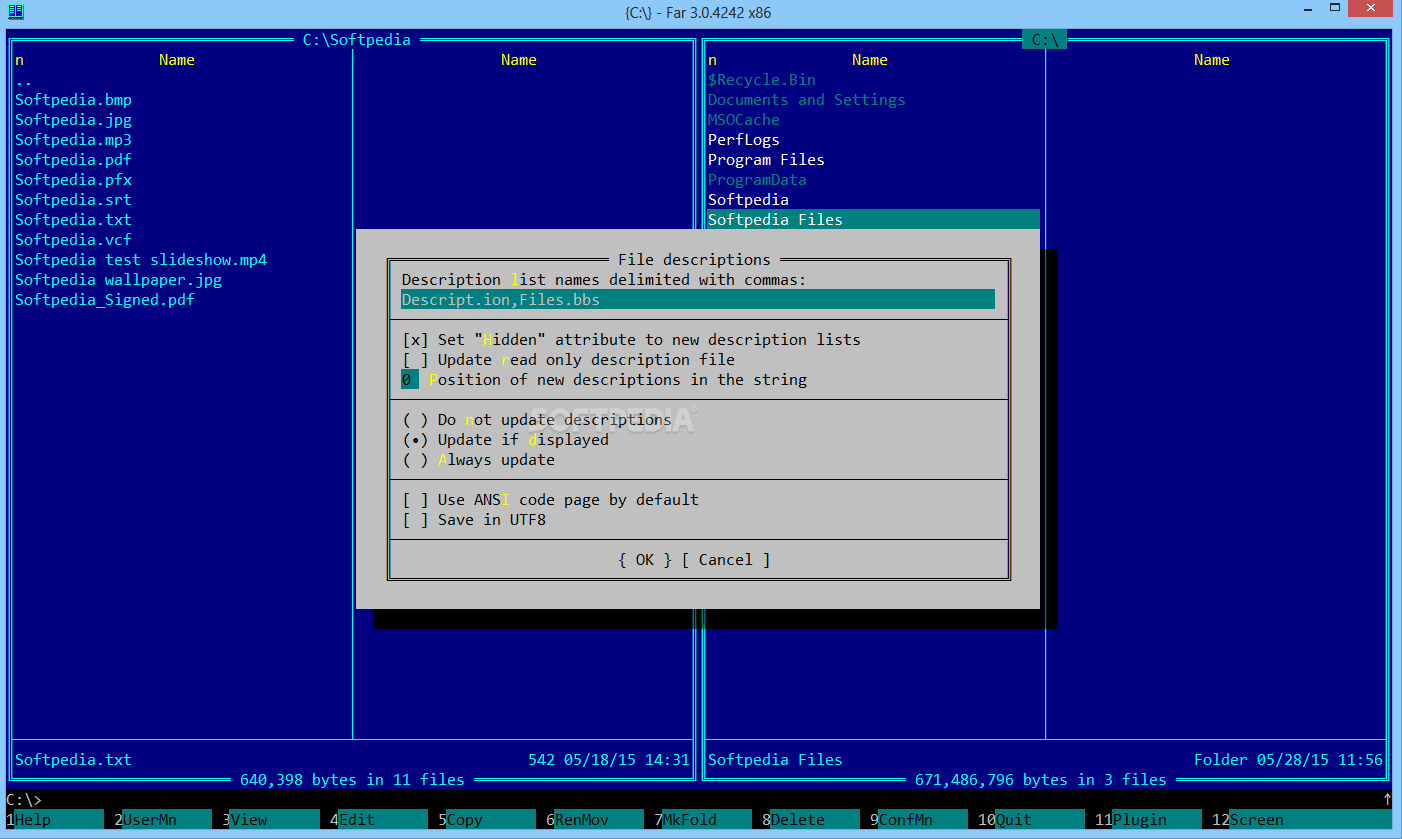The image size is (1402, 839).
Task: Select the Always update radio option
Action: tap(478, 460)
